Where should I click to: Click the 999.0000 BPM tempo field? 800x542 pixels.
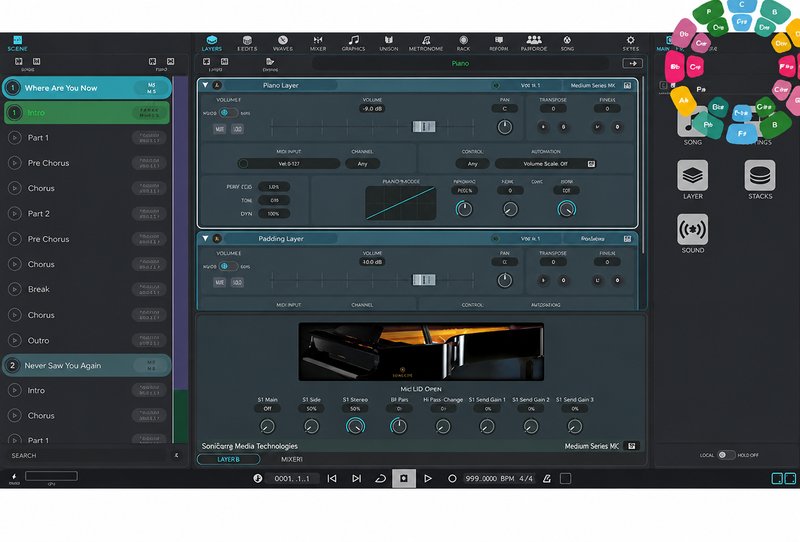click(x=489, y=479)
